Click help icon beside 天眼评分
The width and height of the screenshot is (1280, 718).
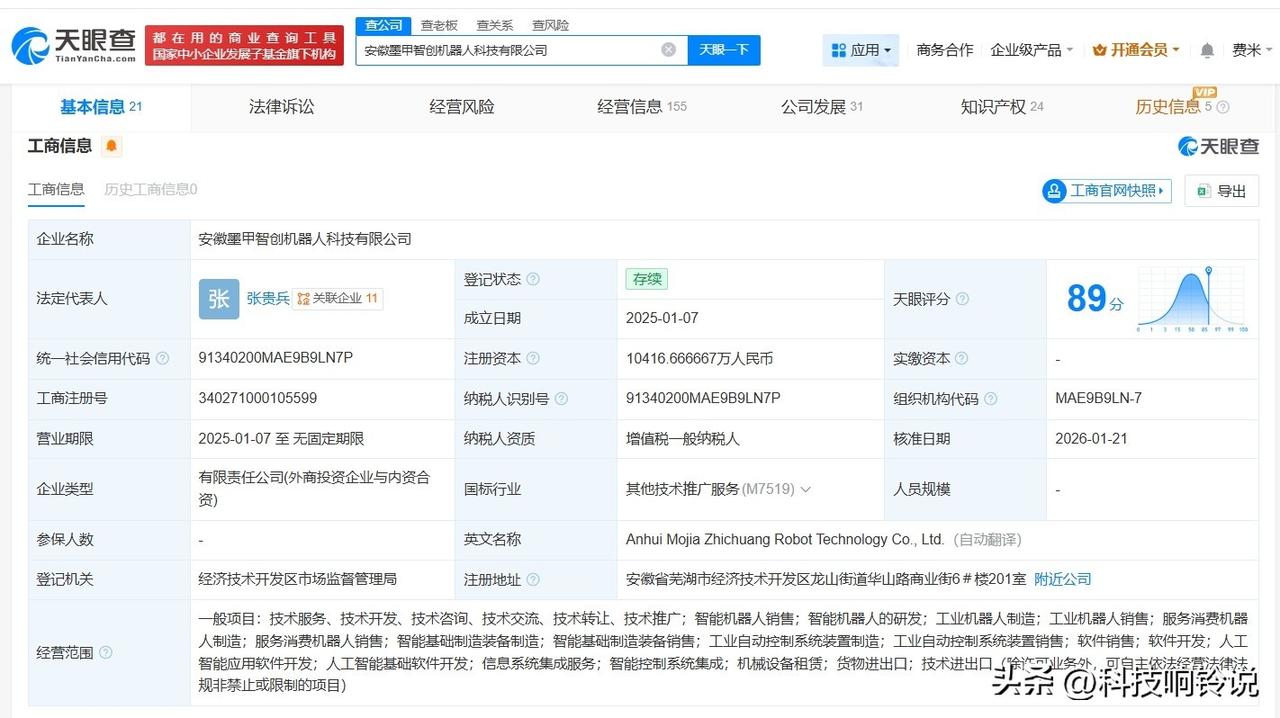(x=962, y=299)
